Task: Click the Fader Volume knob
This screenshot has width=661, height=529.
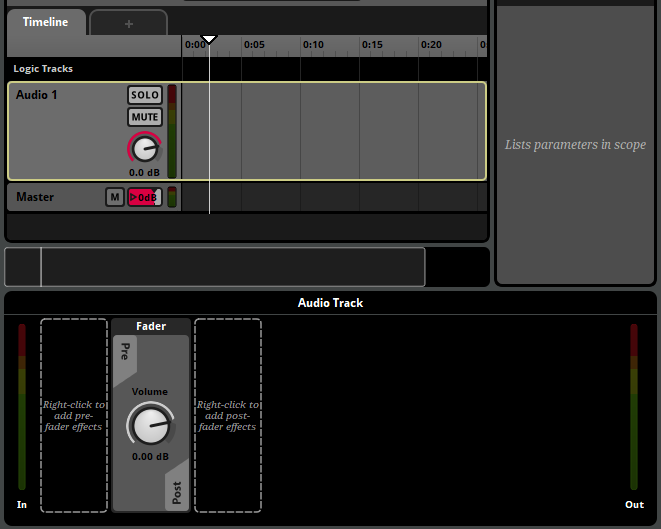Action: pos(150,426)
